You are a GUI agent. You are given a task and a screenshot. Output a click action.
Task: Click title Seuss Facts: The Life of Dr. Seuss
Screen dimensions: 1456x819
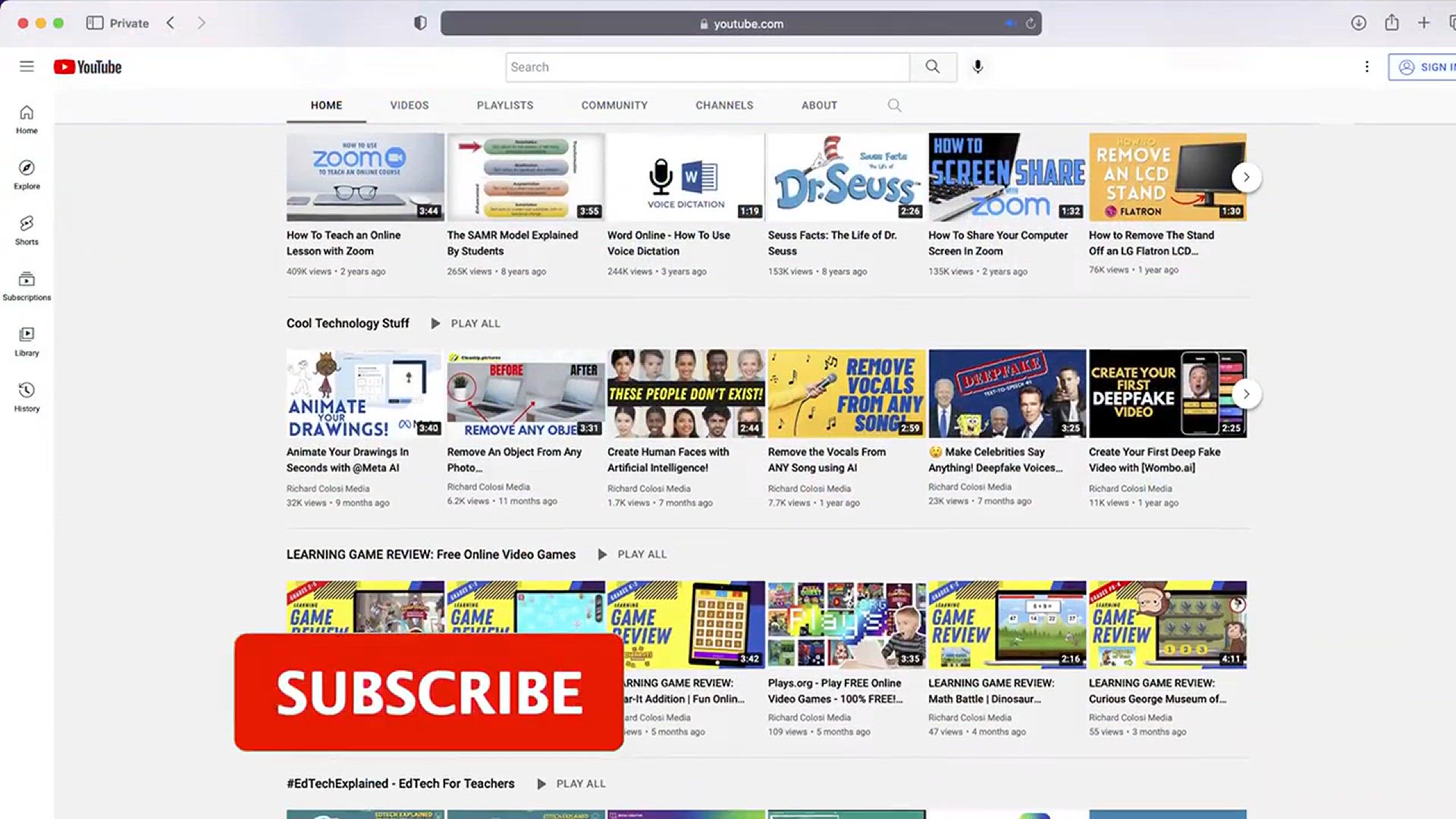(832, 243)
